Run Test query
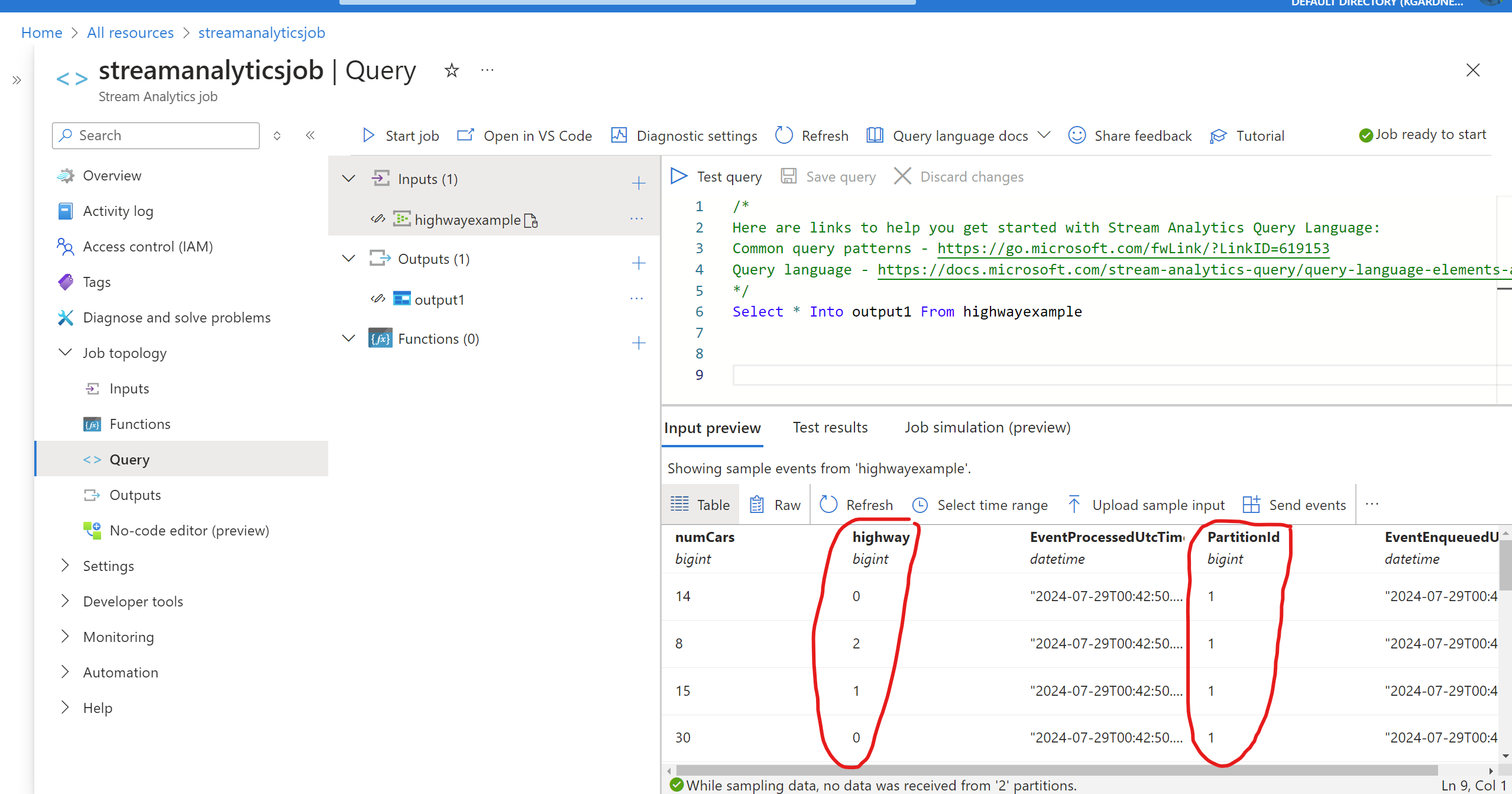1512x794 pixels. pos(716,176)
